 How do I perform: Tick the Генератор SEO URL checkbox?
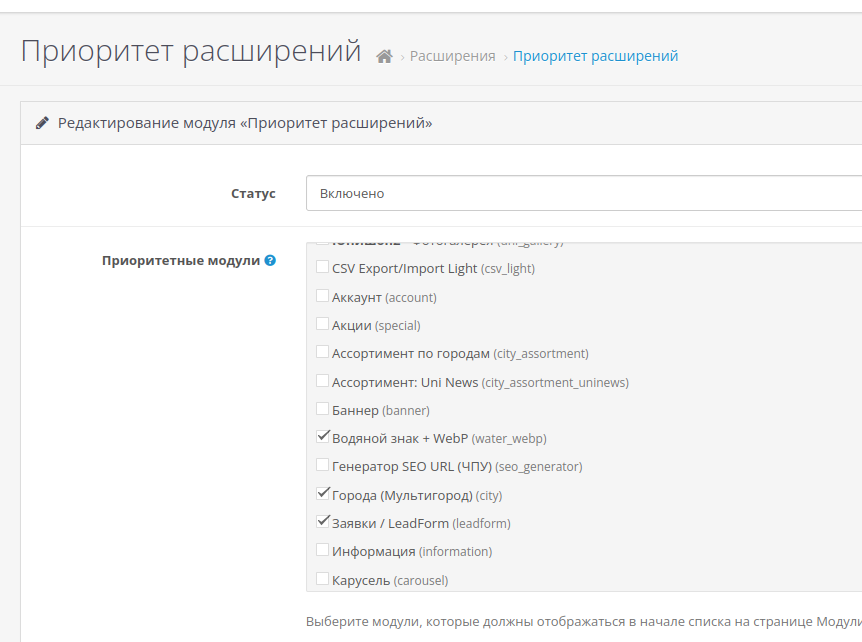323,465
